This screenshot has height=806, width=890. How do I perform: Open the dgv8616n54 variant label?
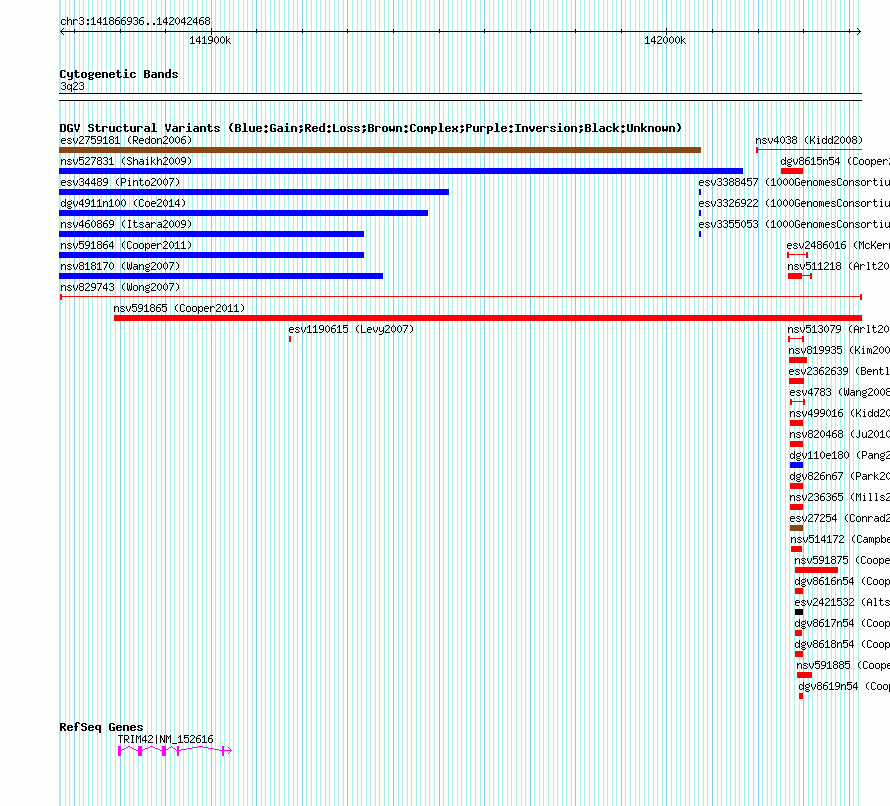[842, 581]
